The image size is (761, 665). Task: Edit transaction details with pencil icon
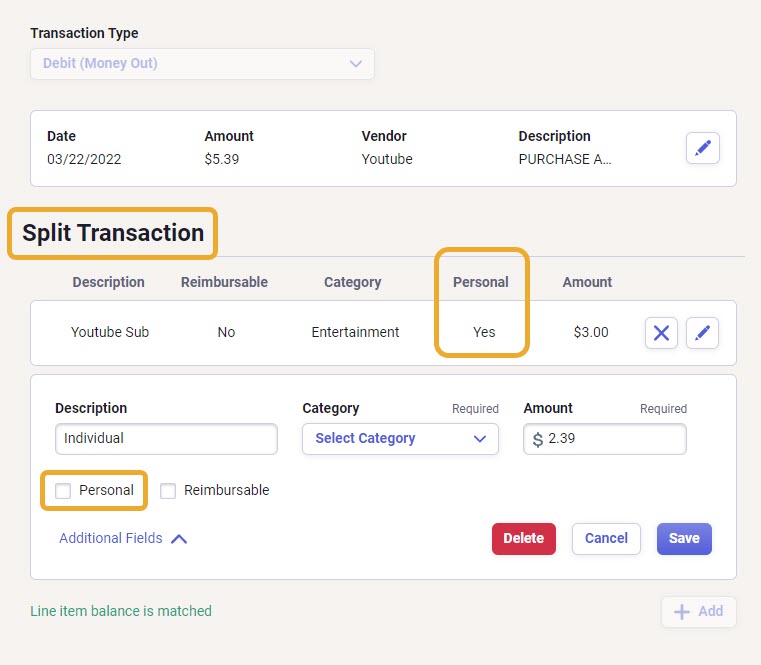(702, 148)
